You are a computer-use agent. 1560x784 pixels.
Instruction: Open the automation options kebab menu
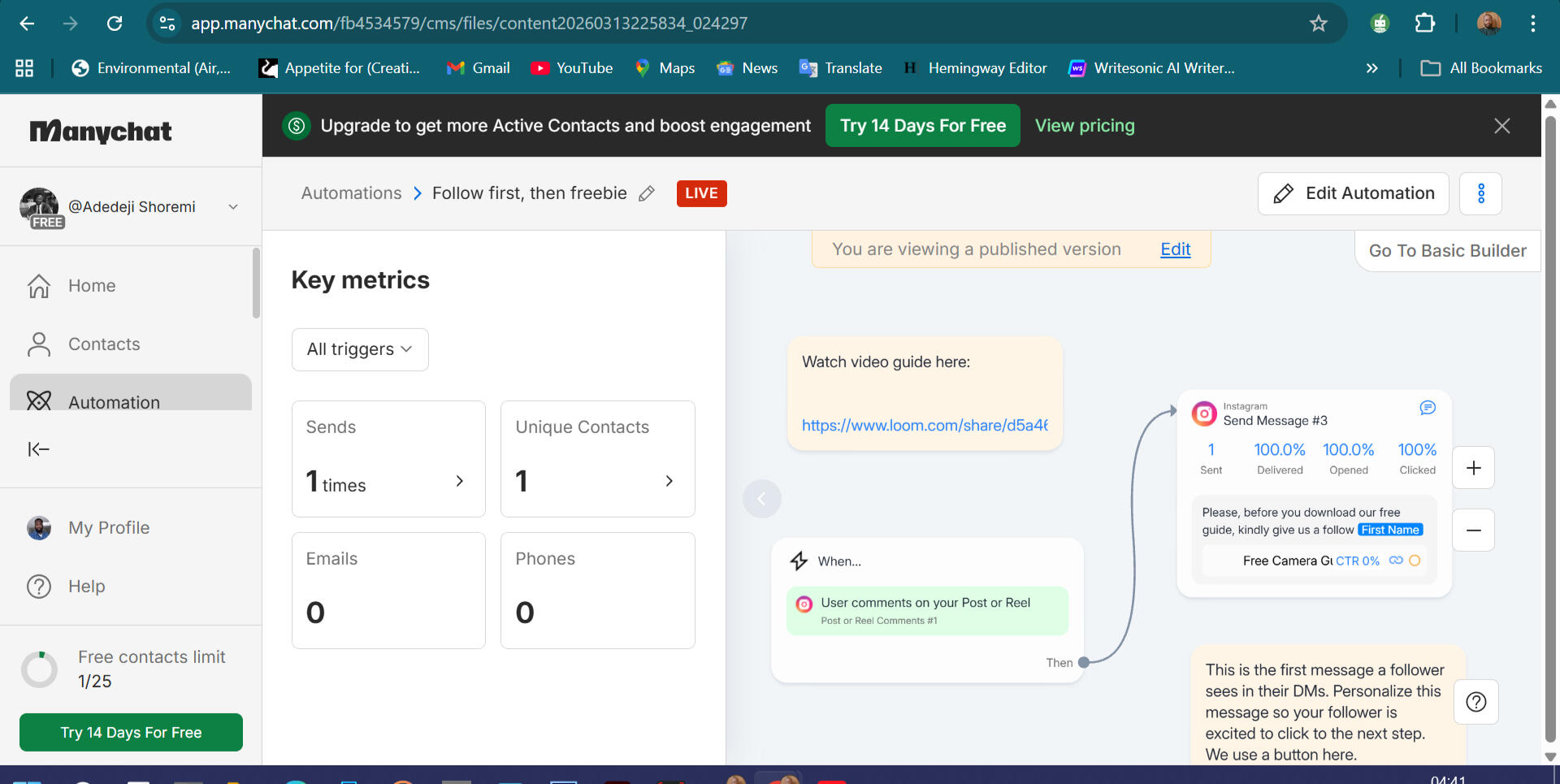[x=1480, y=193]
